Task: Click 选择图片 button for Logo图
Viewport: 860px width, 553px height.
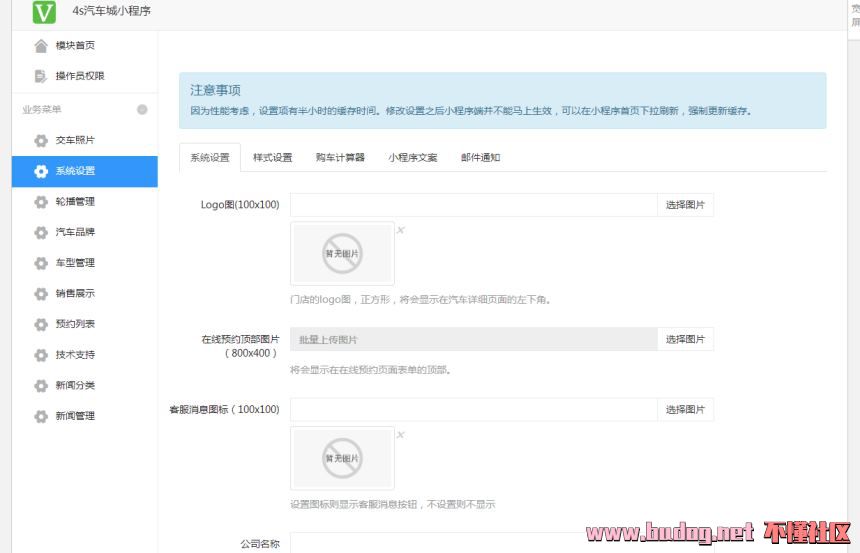Action: click(685, 205)
